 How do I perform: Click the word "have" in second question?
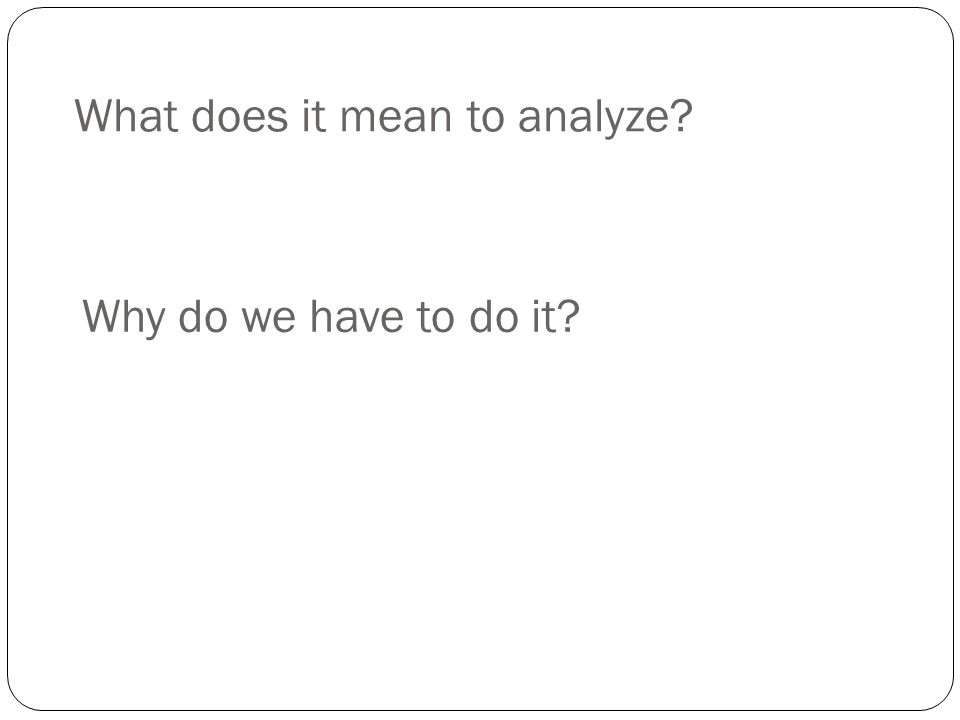point(356,317)
